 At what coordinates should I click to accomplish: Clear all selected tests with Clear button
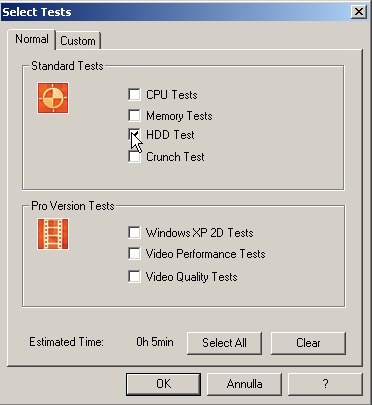pyautogui.click(x=308, y=343)
